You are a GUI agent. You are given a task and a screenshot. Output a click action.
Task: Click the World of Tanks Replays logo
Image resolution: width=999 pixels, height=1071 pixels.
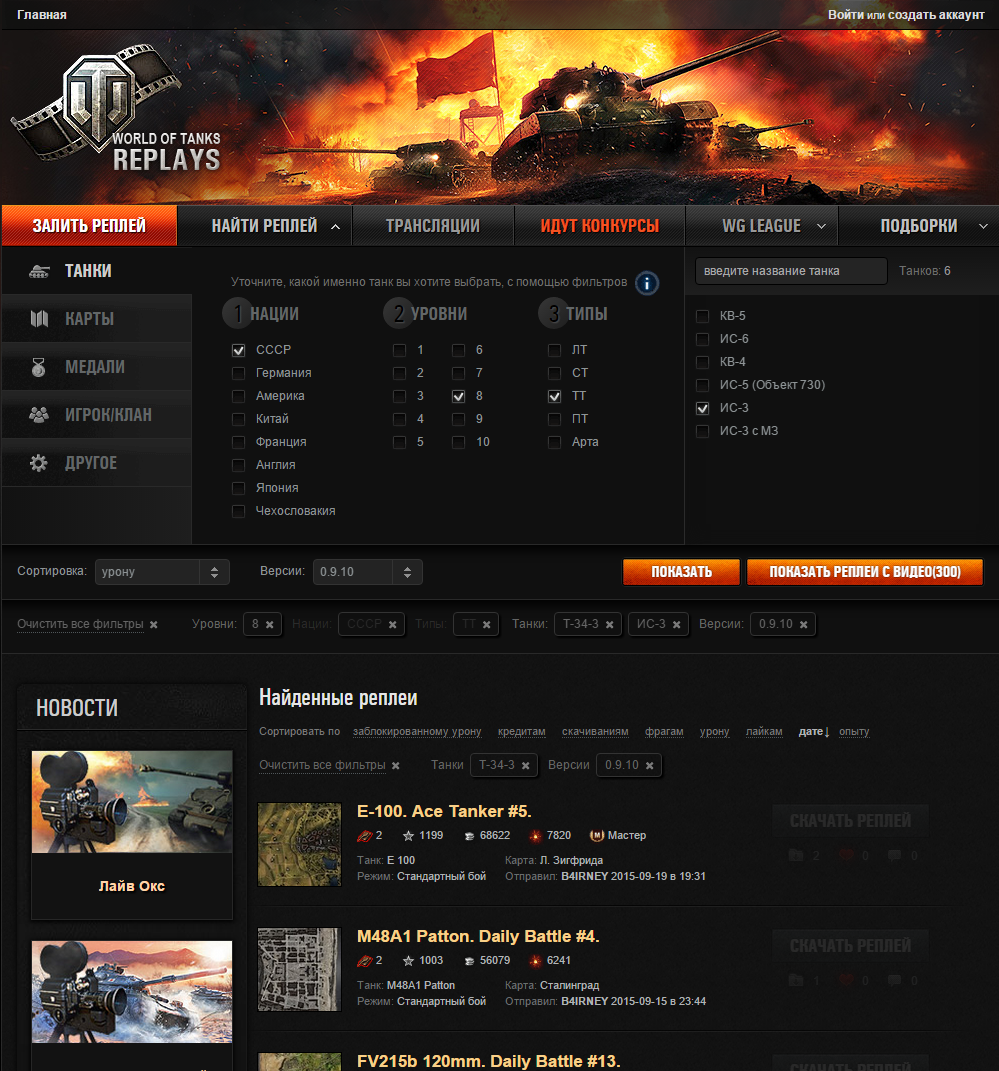116,107
